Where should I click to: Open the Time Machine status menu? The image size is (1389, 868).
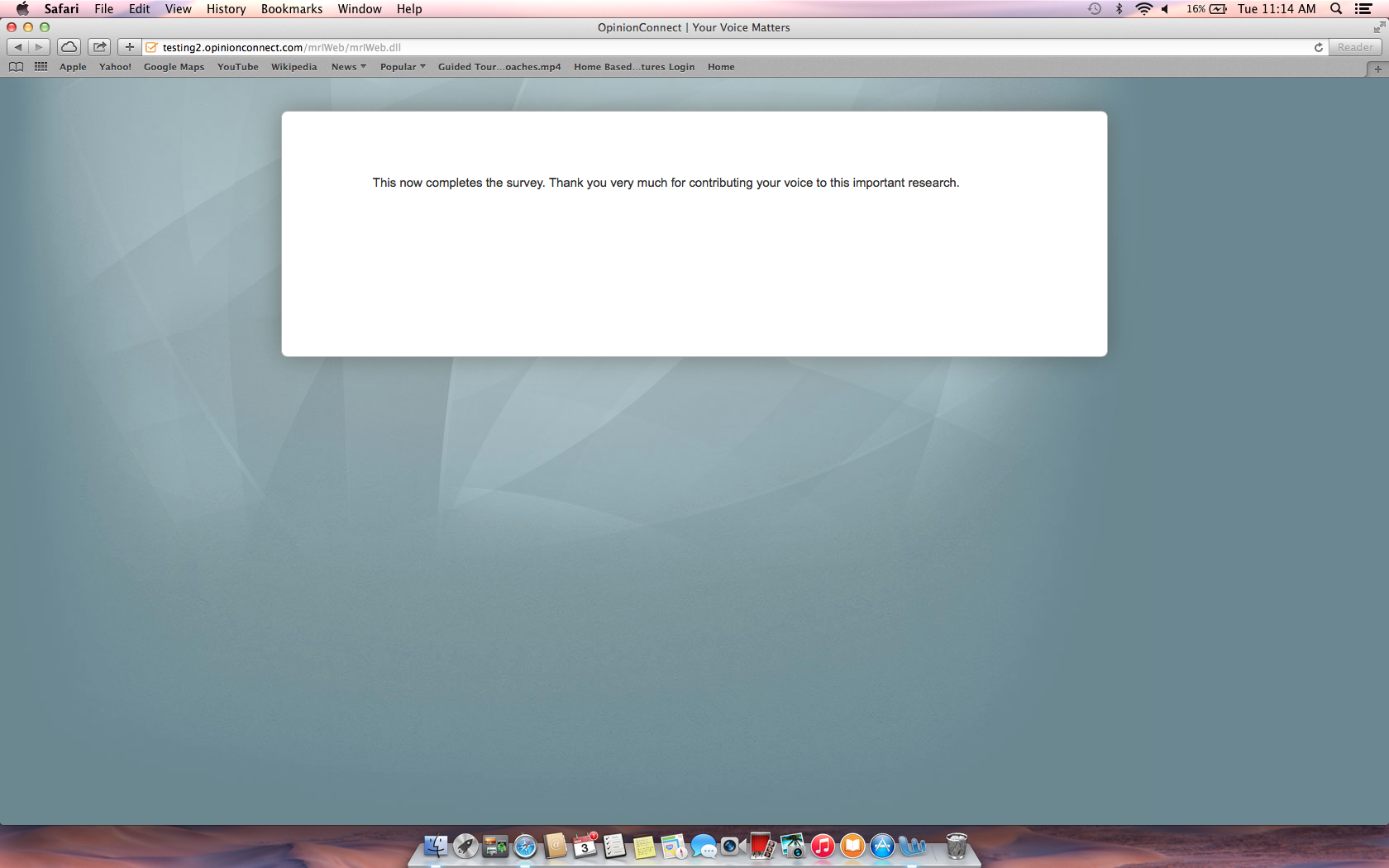click(x=1095, y=9)
